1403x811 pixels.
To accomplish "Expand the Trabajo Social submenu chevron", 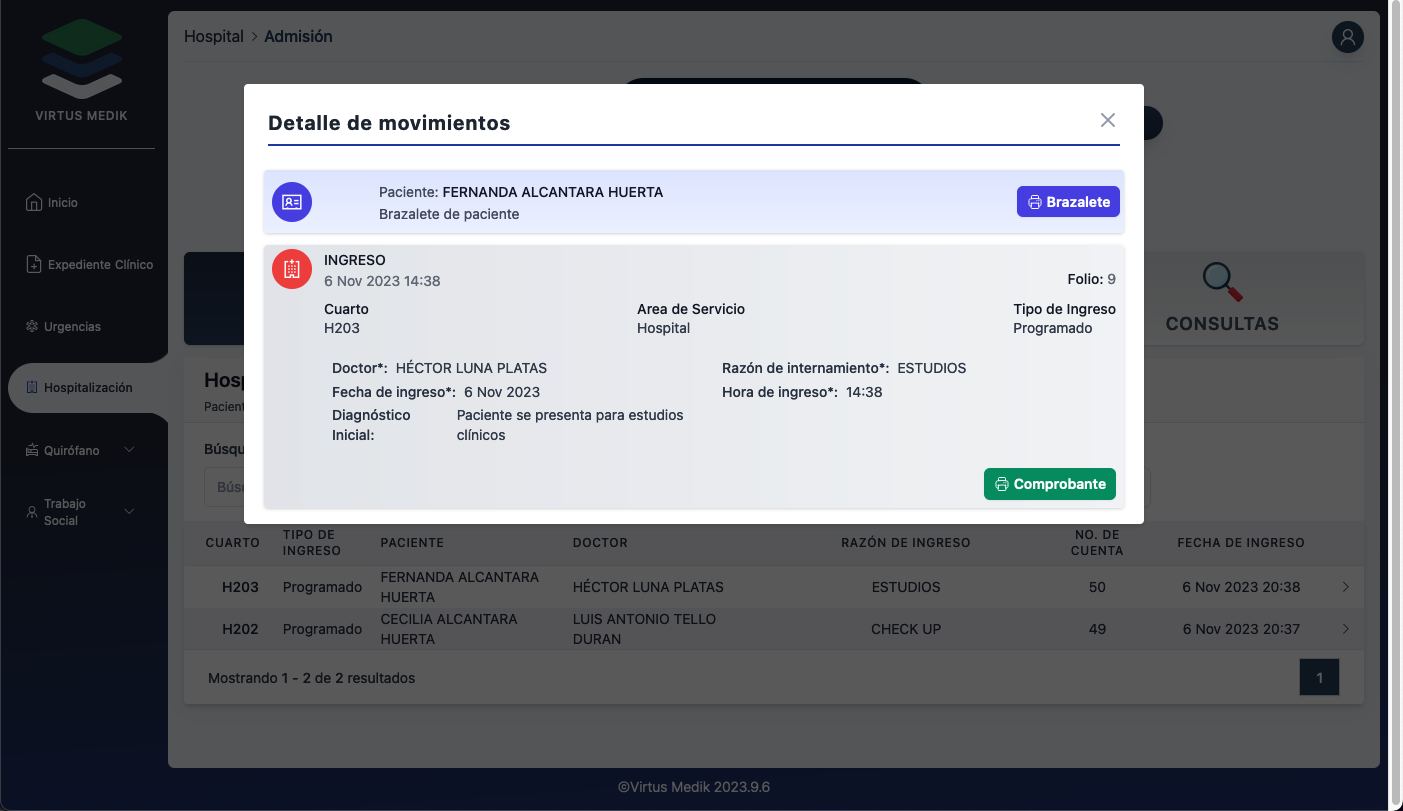I will tap(129, 512).
